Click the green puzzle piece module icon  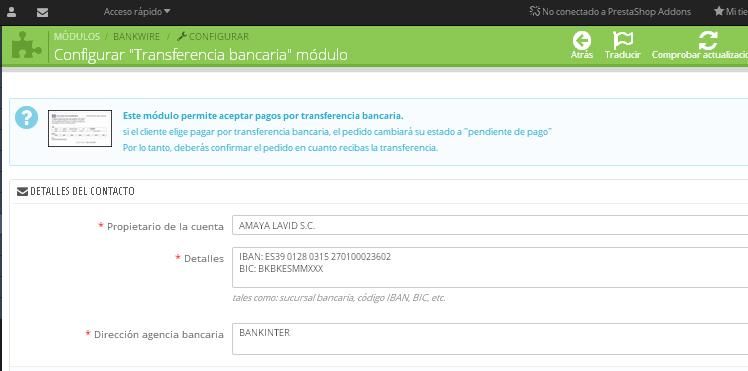pyautogui.click(x=26, y=46)
